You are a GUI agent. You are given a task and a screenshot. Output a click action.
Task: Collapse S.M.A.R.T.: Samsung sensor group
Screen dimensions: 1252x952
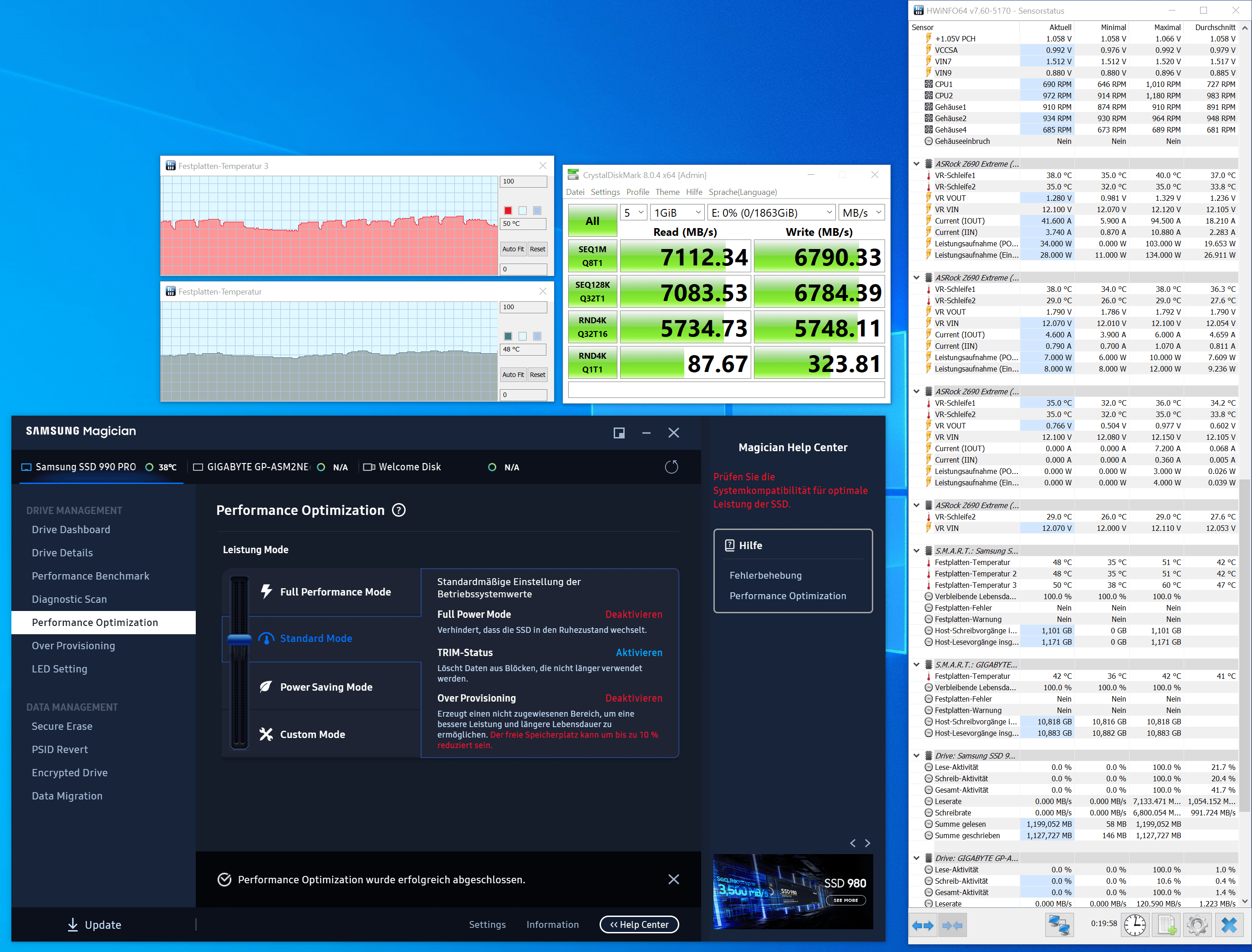click(x=916, y=551)
